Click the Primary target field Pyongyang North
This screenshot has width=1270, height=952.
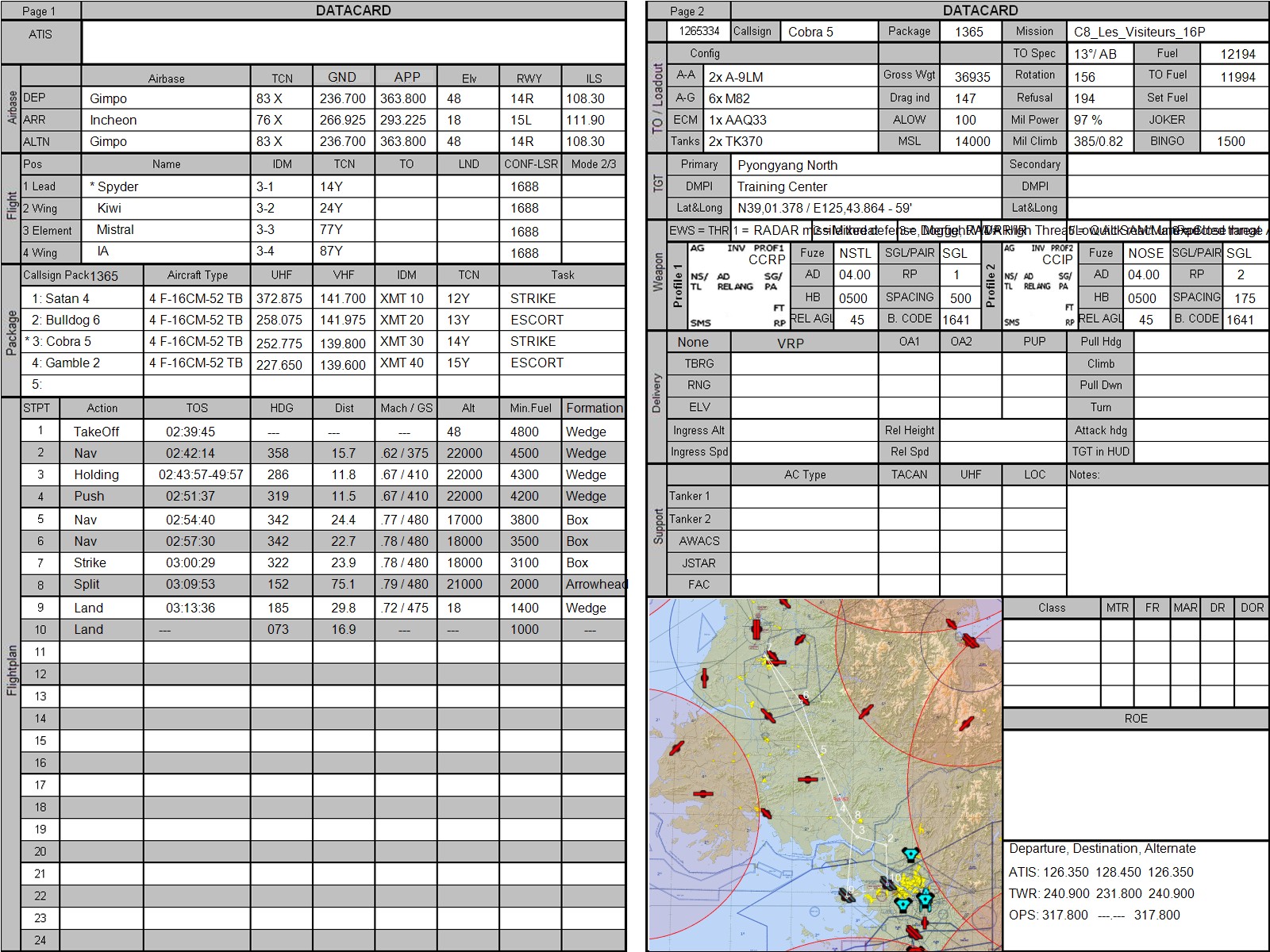click(x=867, y=165)
